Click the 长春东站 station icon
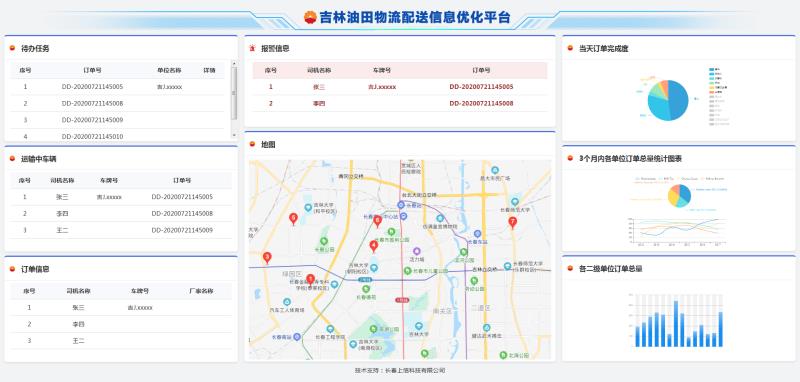This screenshot has width=800, height=382. coord(478,234)
